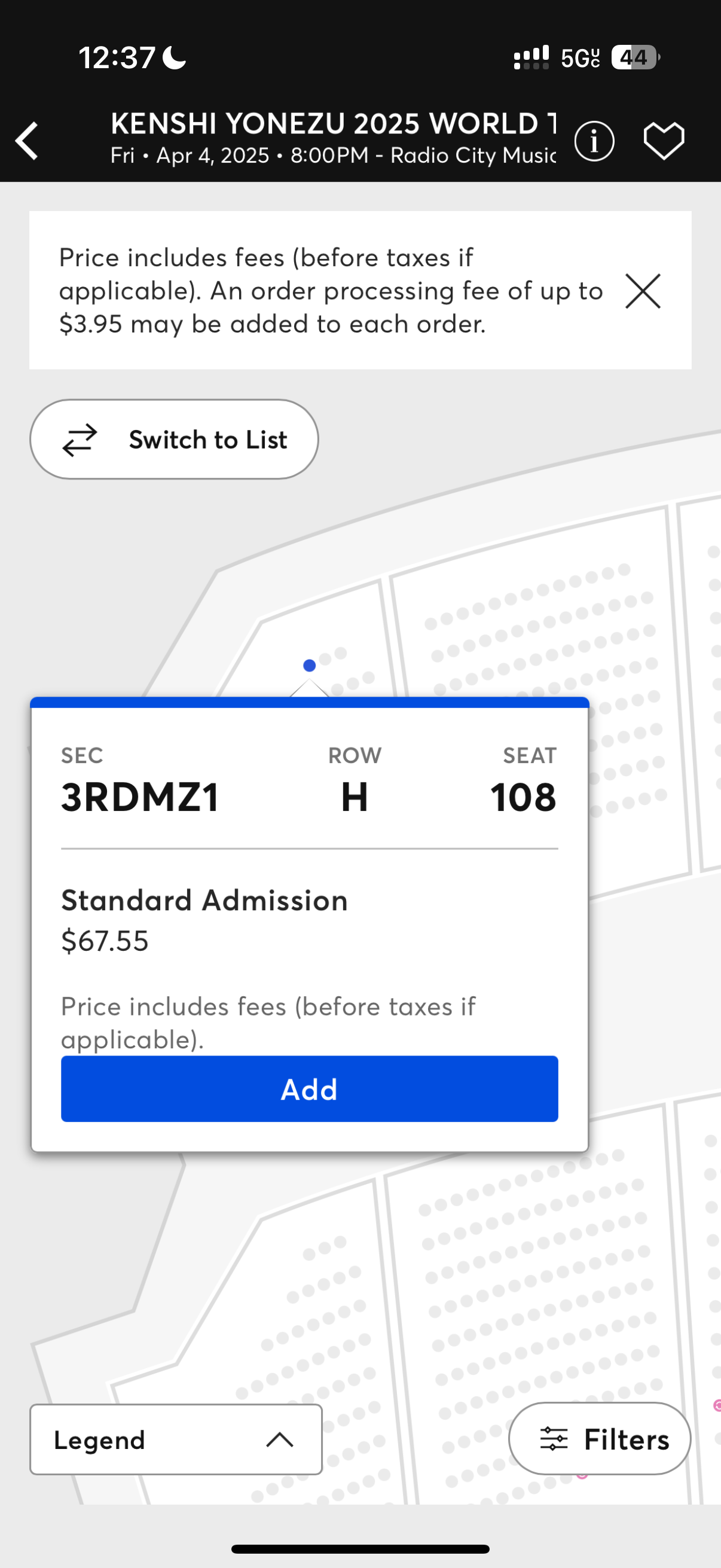Click the sliders icon in Filters
721x1568 pixels.
pyautogui.click(x=554, y=1439)
